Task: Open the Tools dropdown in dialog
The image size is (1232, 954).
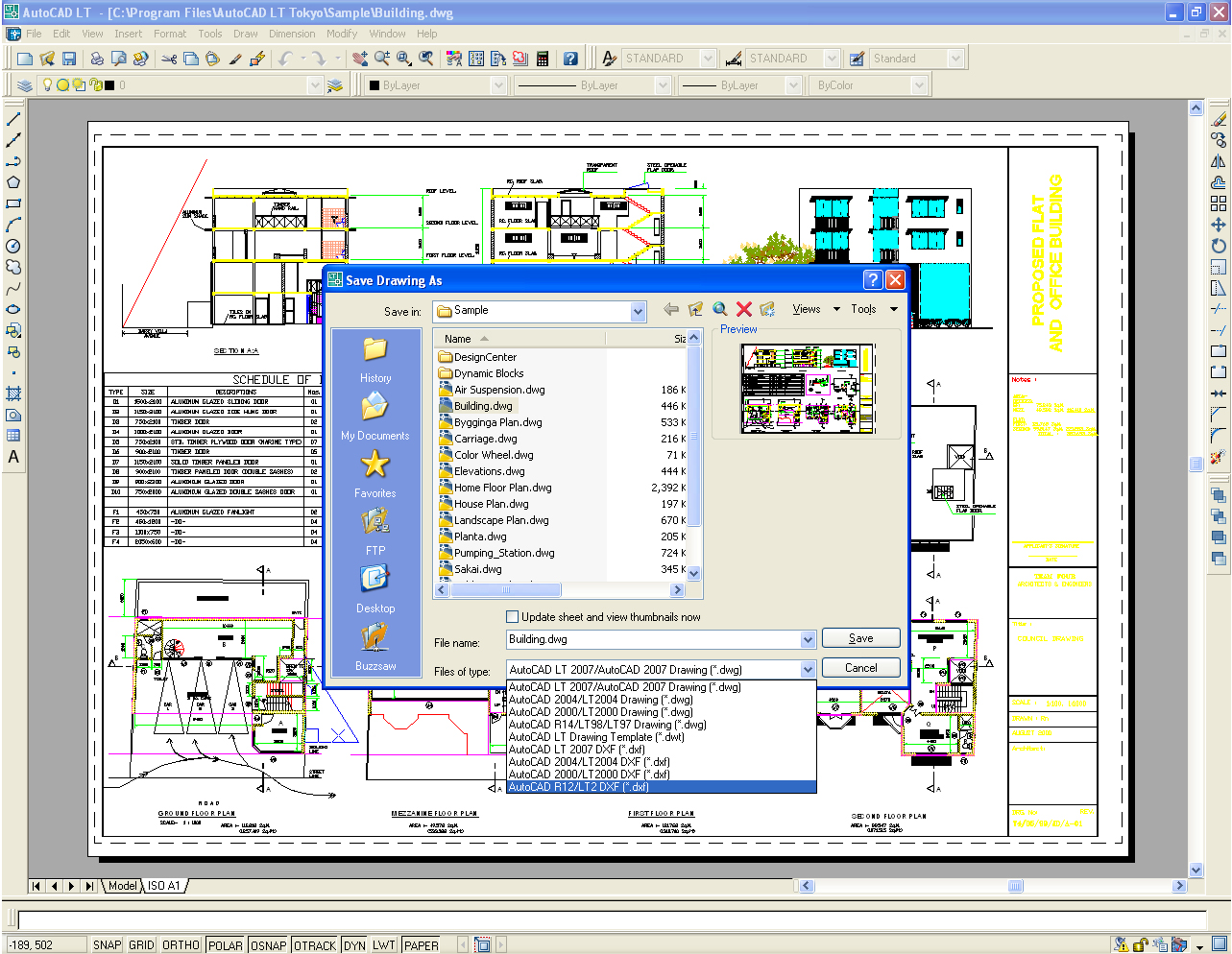Action: (874, 309)
